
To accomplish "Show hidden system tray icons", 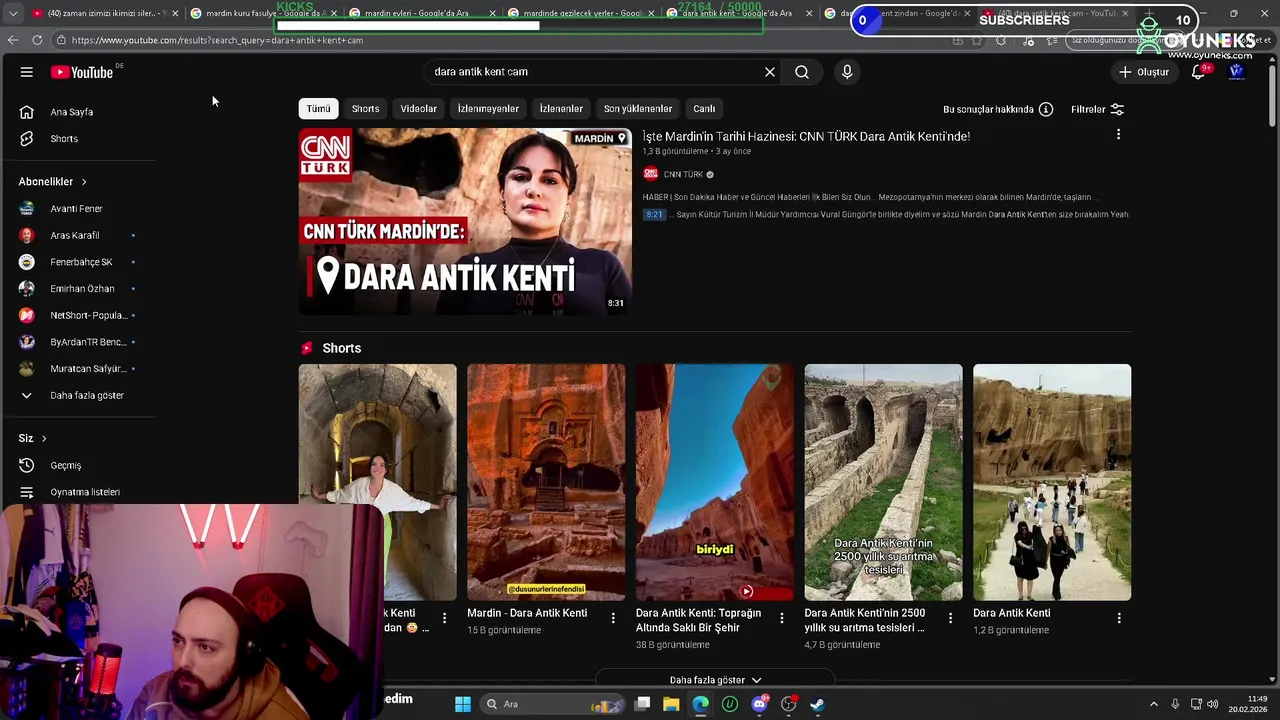I will pyautogui.click(x=1153, y=704).
